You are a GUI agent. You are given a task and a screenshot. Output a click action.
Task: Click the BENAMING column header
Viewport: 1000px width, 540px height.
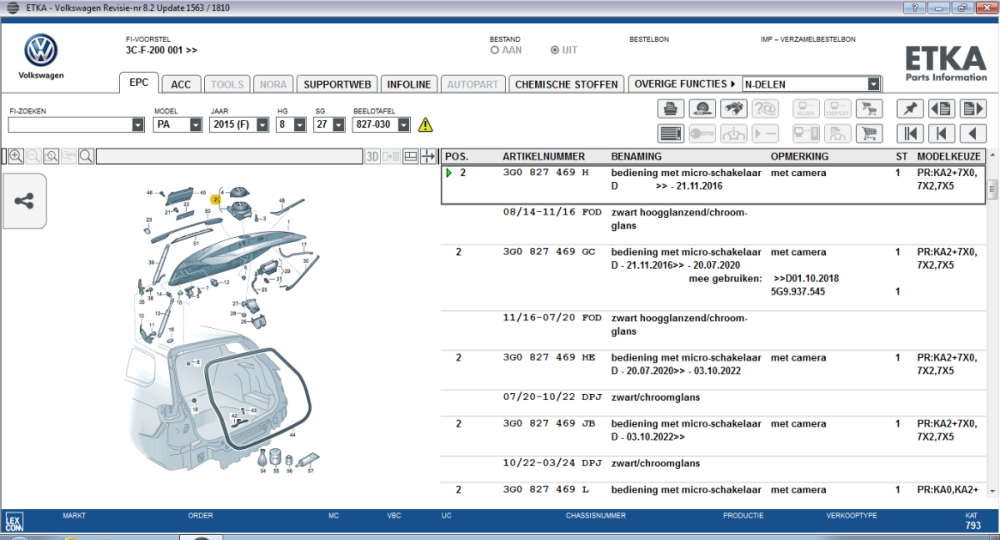pos(636,156)
